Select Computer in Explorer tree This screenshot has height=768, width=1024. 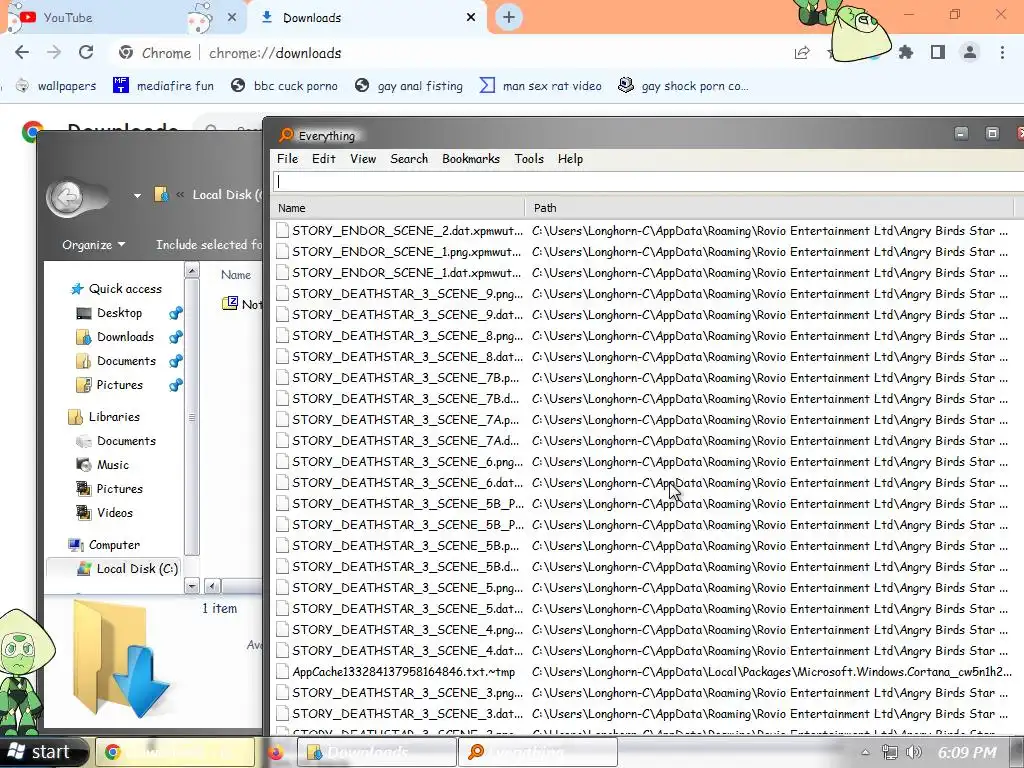coord(104,545)
